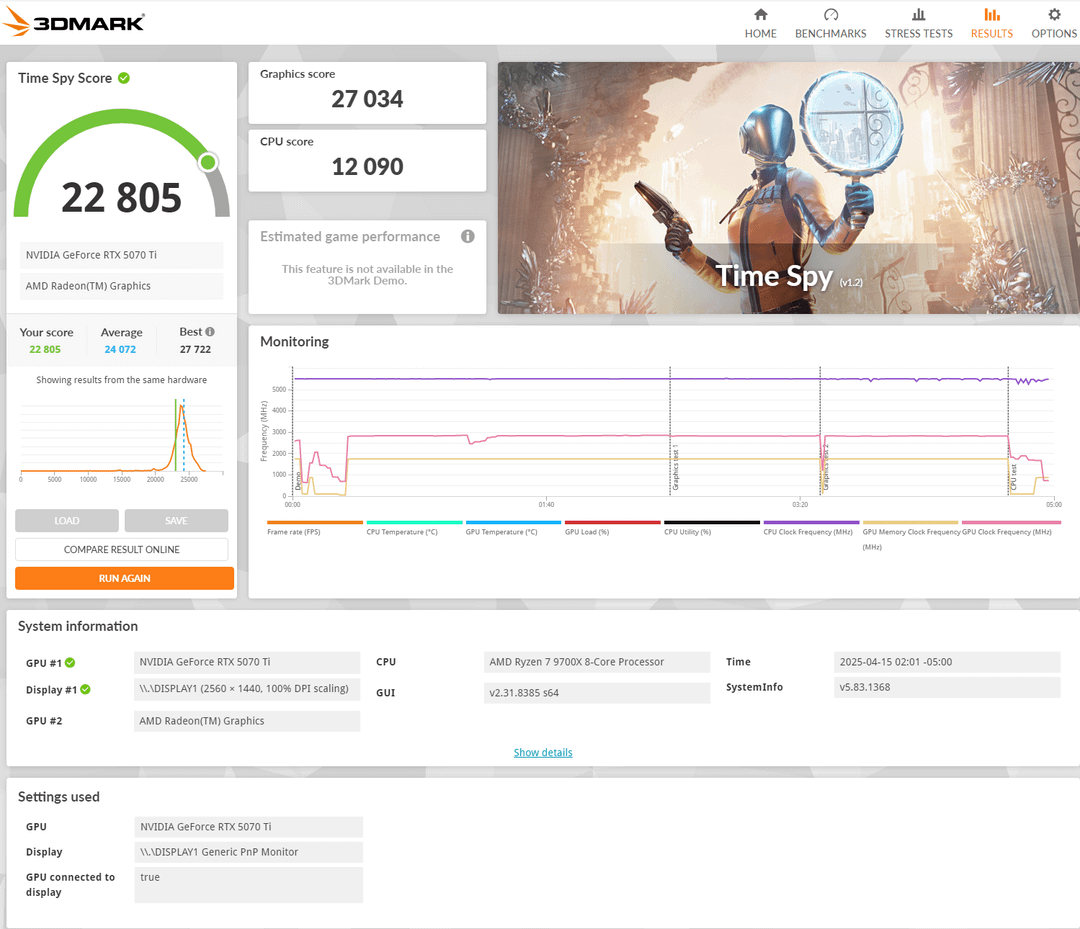The image size is (1080, 929).
Task: Open the Options gear icon
Action: pyautogui.click(x=1054, y=14)
